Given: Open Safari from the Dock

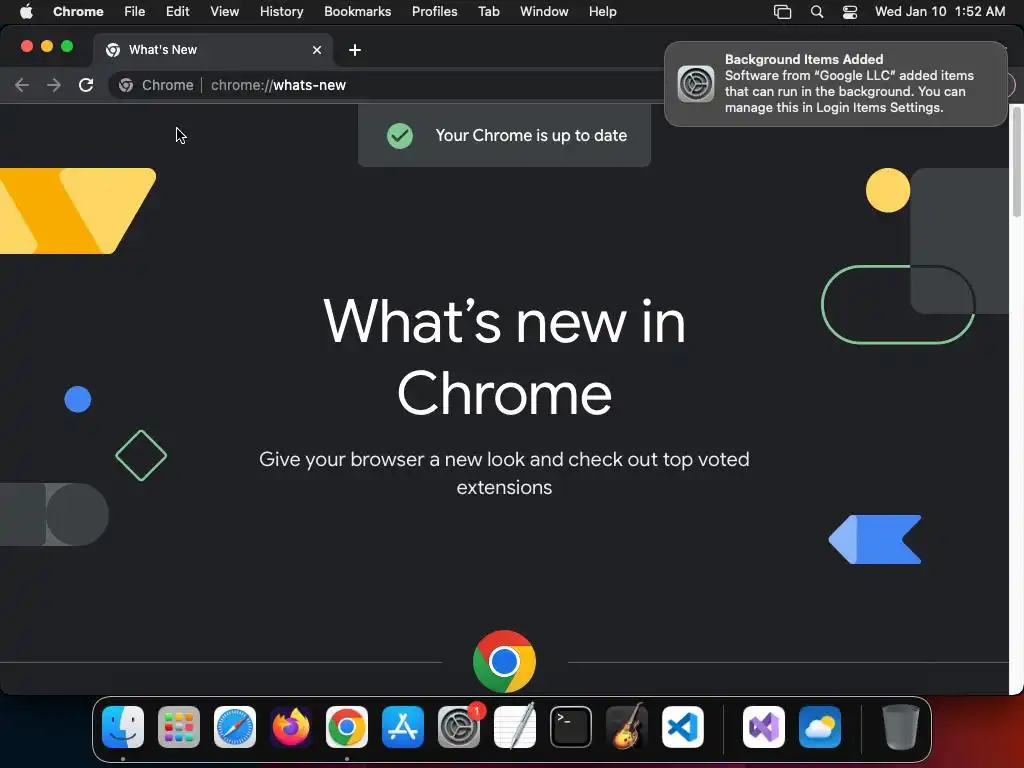Looking at the screenshot, I should (234, 727).
